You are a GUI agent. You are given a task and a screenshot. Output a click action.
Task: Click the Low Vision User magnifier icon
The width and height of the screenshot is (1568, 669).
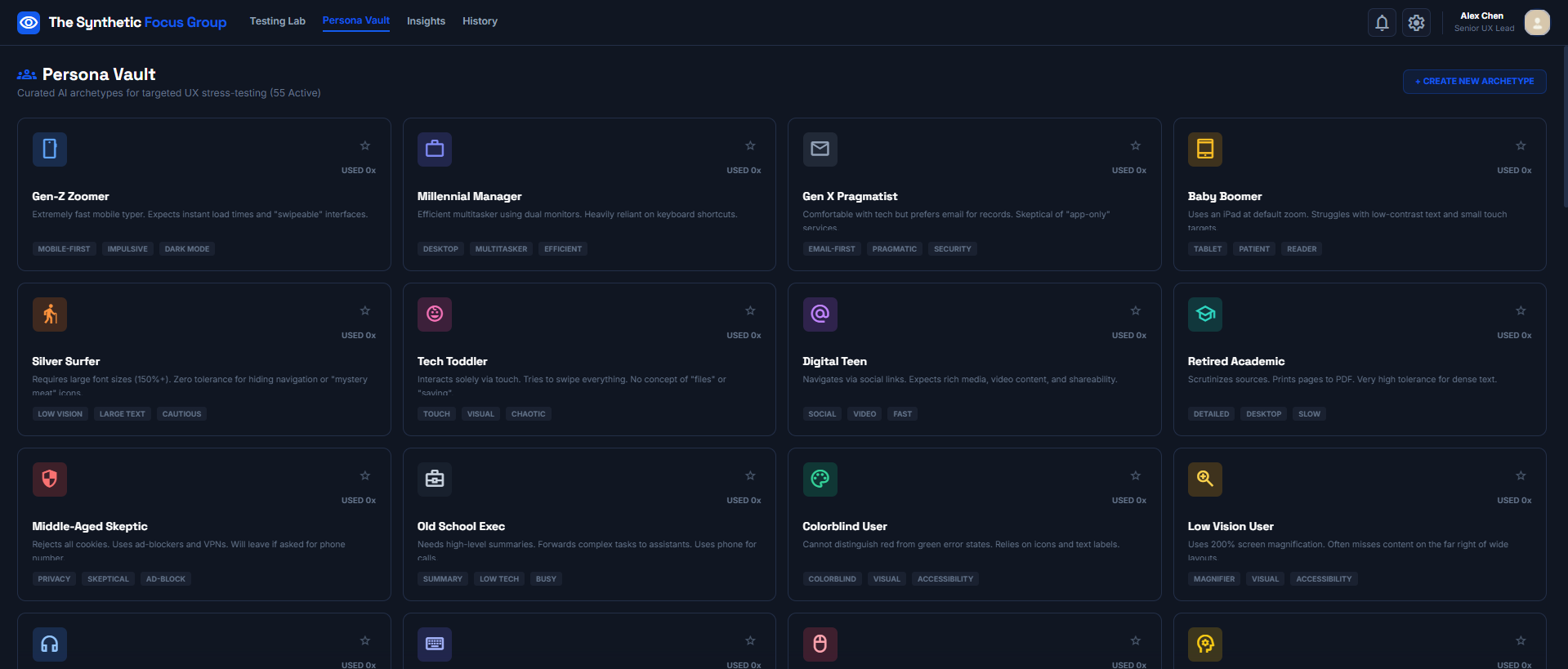point(1205,479)
